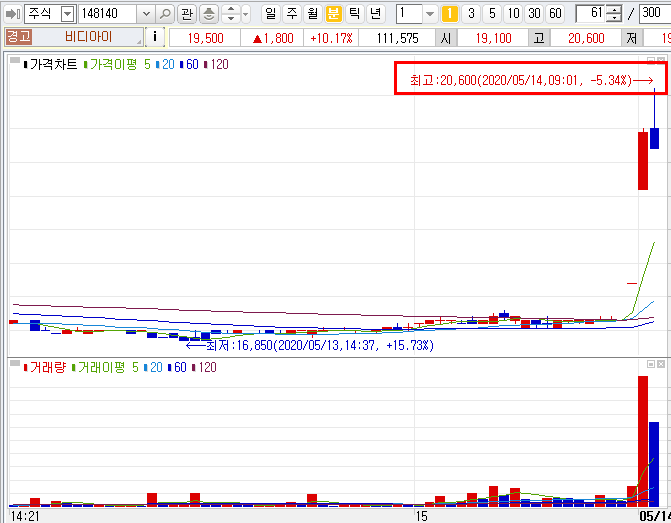The width and height of the screenshot is (671, 523).
Task: Click the 경고 warning badge
Action: click(19, 37)
